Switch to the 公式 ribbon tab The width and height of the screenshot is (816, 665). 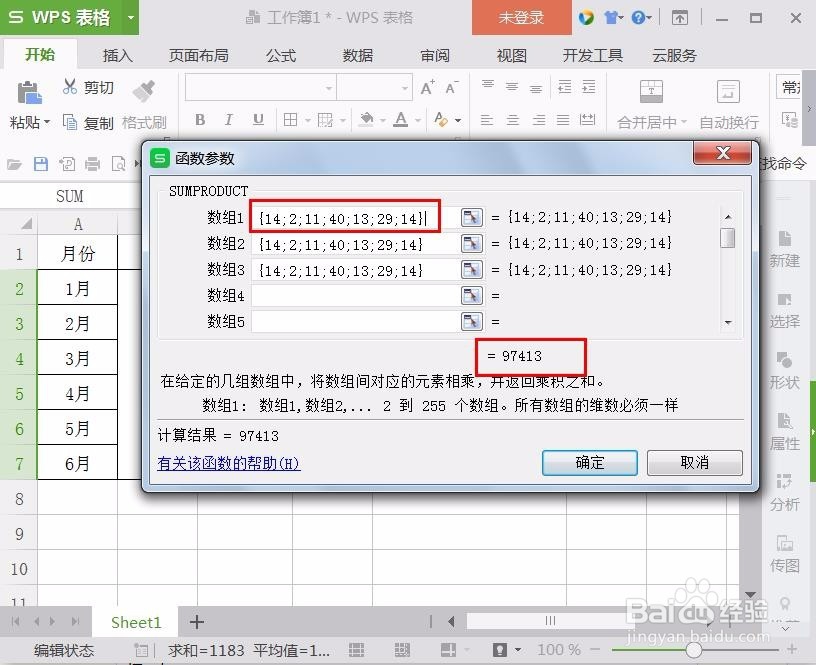[281, 56]
